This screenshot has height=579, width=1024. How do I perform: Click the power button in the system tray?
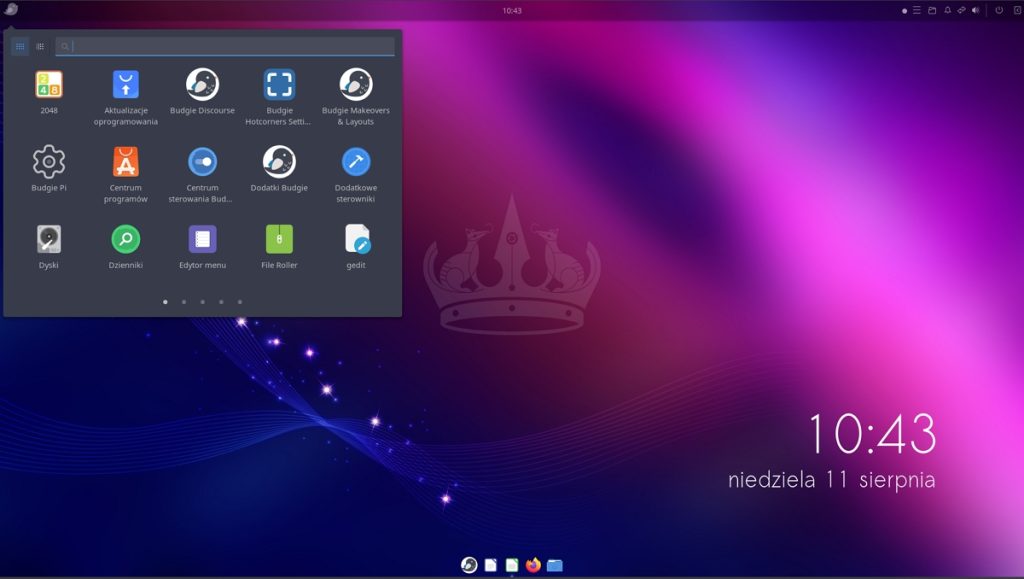(x=1000, y=11)
